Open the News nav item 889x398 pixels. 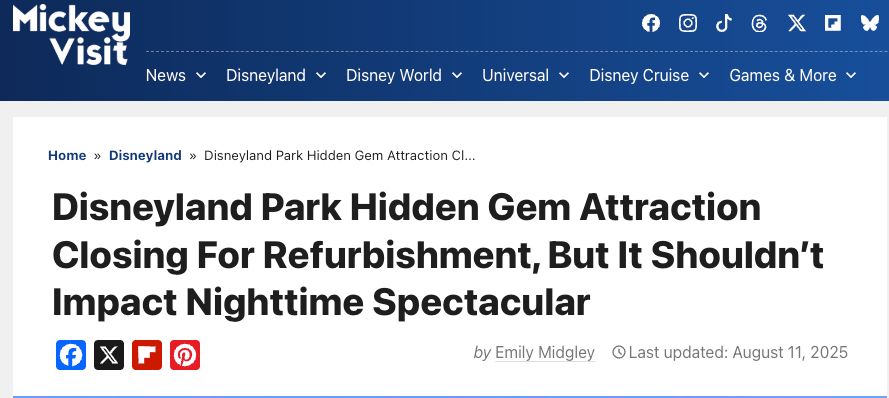[166, 75]
